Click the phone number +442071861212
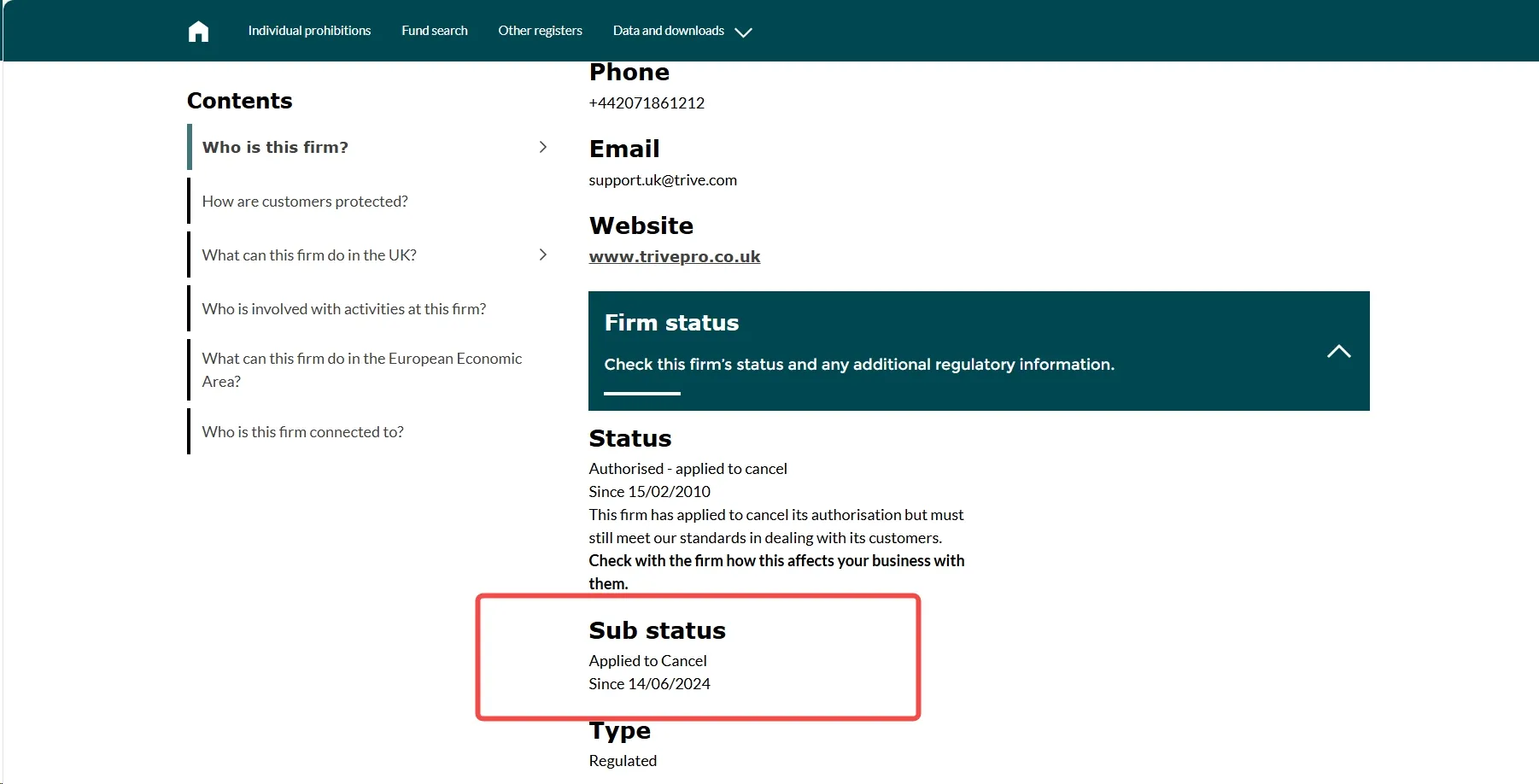 tap(647, 103)
